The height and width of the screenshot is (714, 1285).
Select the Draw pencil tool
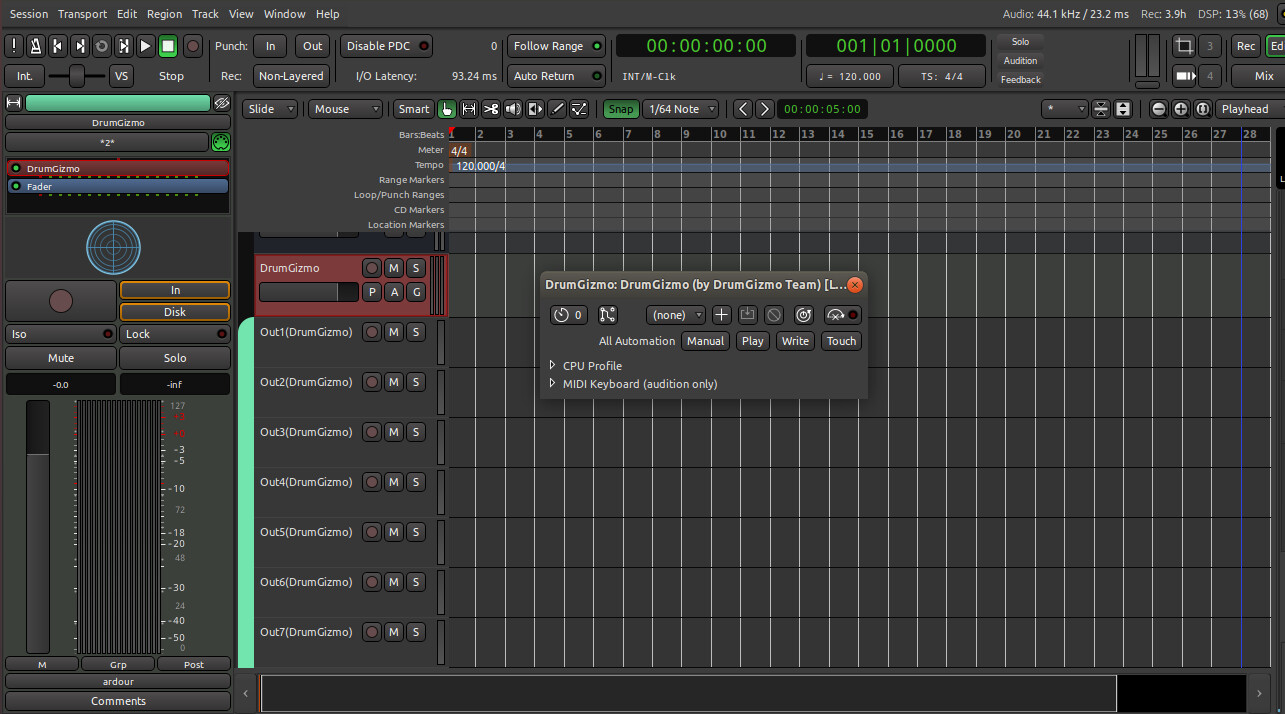pos(558,109)
